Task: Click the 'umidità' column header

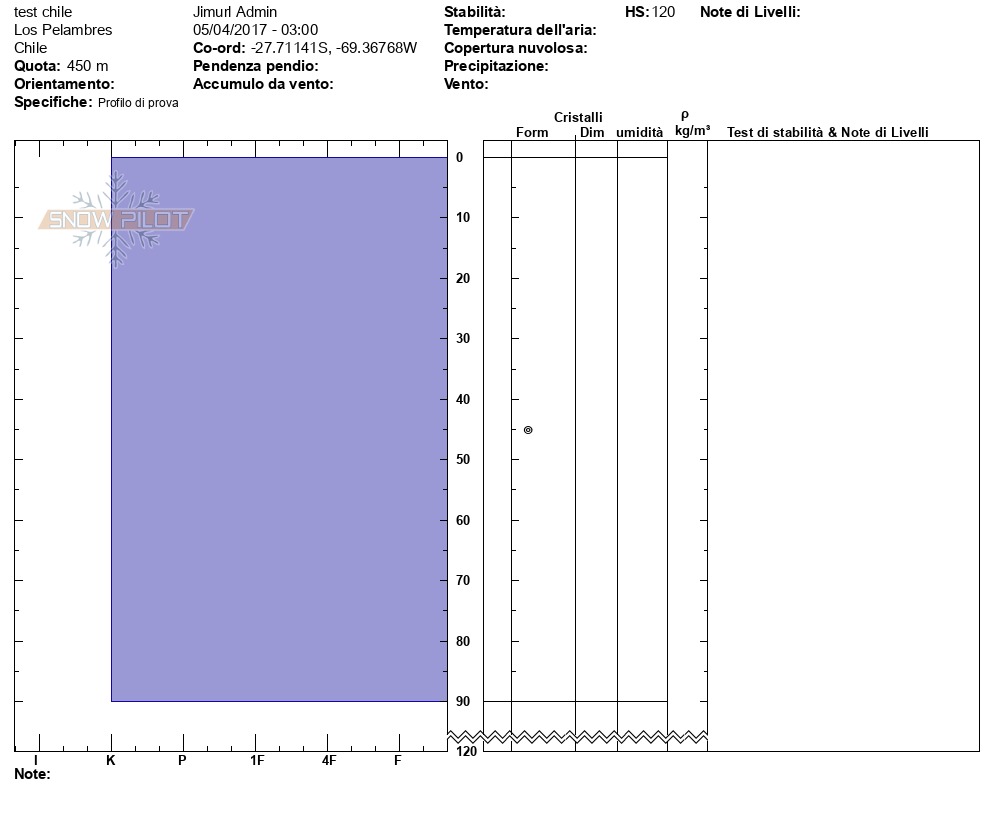Action: click(639, 133)
